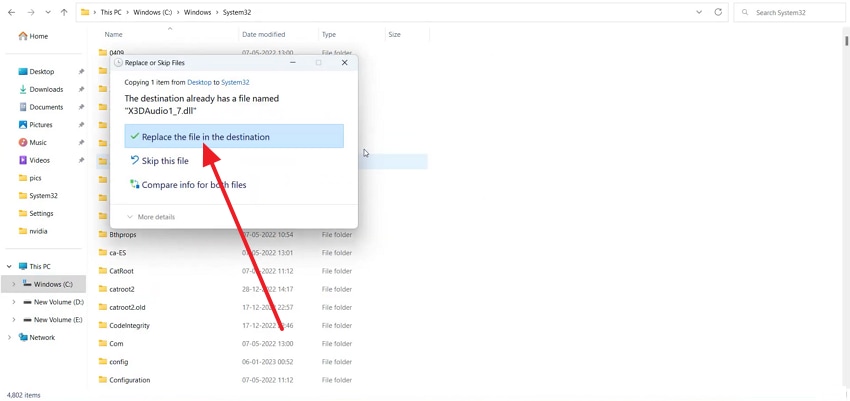Open Pictures in the sidebar
Viewport: 850px width, 401px height.
pos(41,125)
